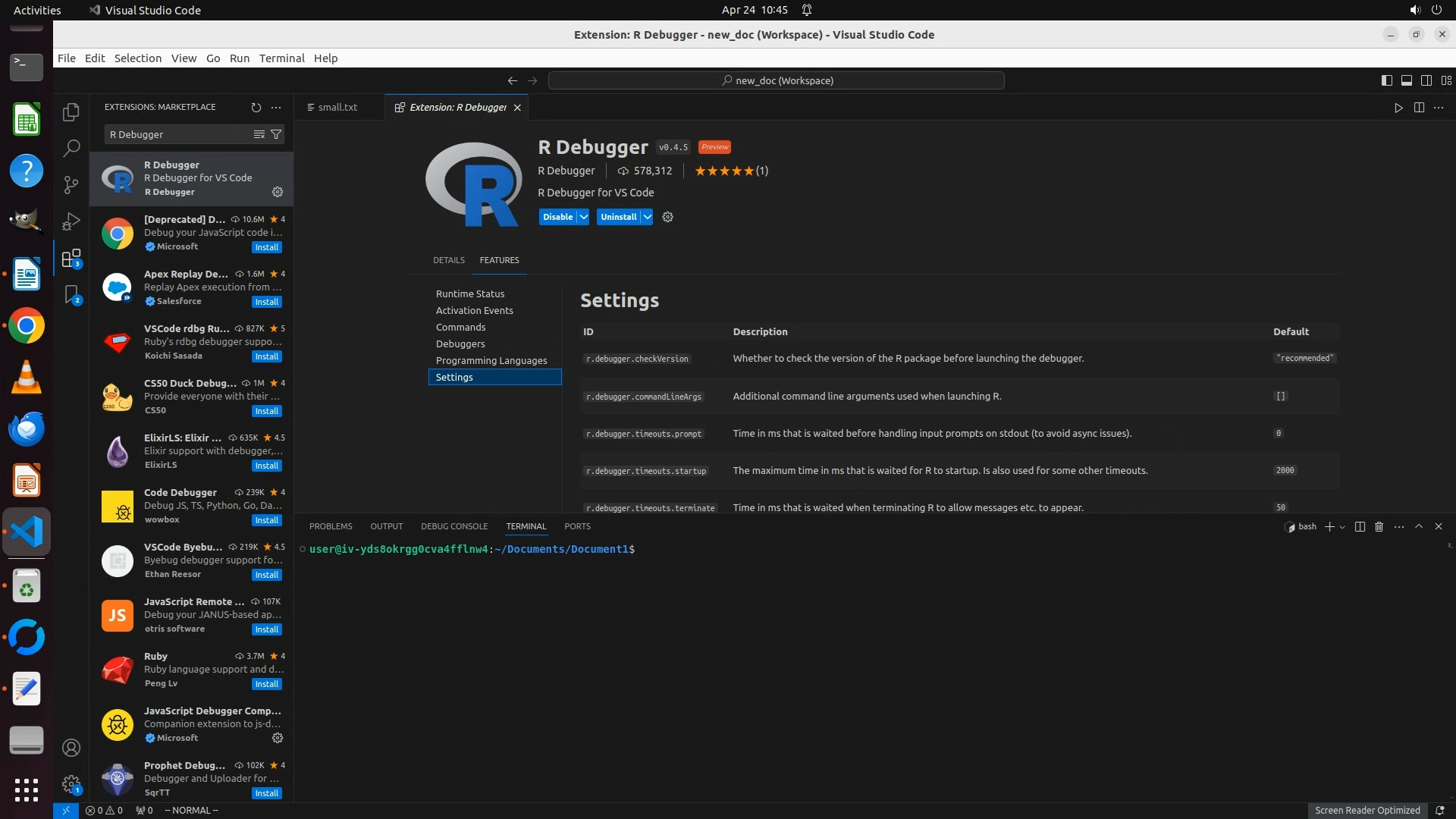The width and height of the screenshot is (1456, 819).
Task: Open Run and Debug view icon
Action: click(71, 221)
